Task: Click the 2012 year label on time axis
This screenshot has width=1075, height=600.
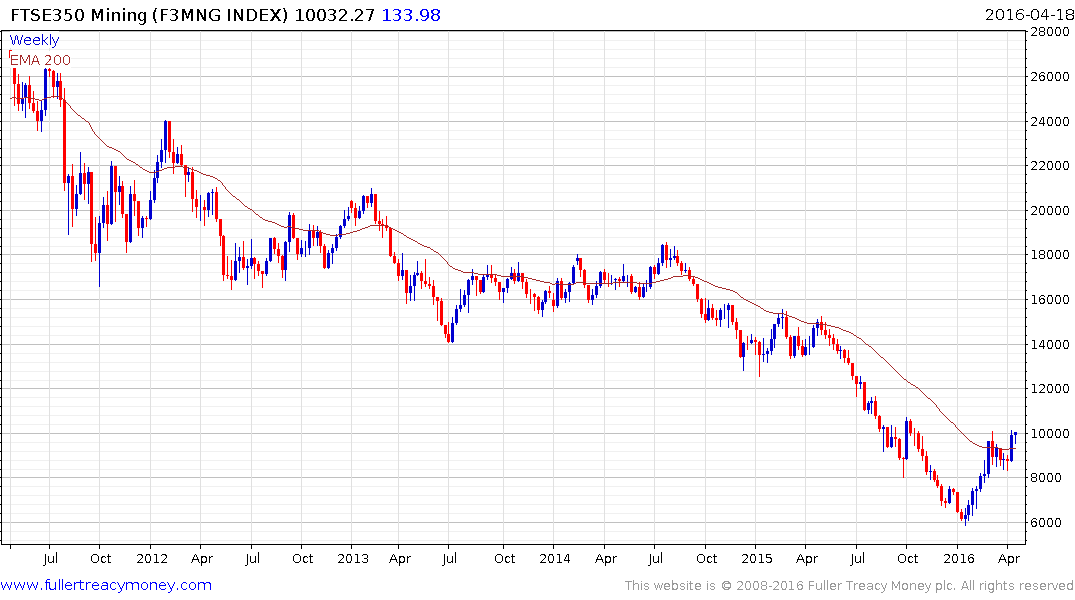Action: pos(152,558)
